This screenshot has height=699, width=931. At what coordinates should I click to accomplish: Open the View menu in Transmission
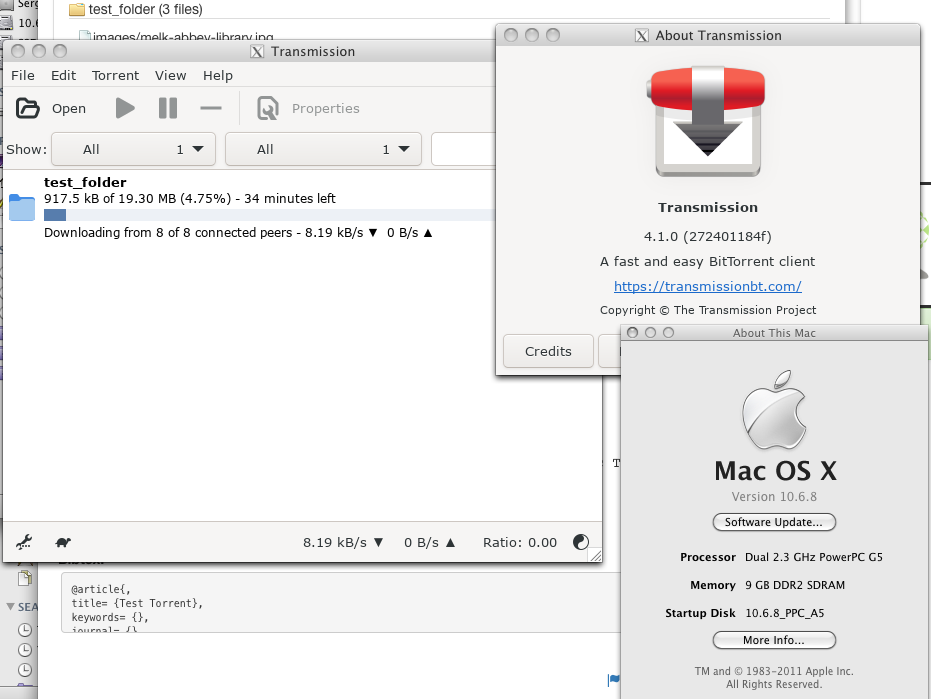[170, 75]
